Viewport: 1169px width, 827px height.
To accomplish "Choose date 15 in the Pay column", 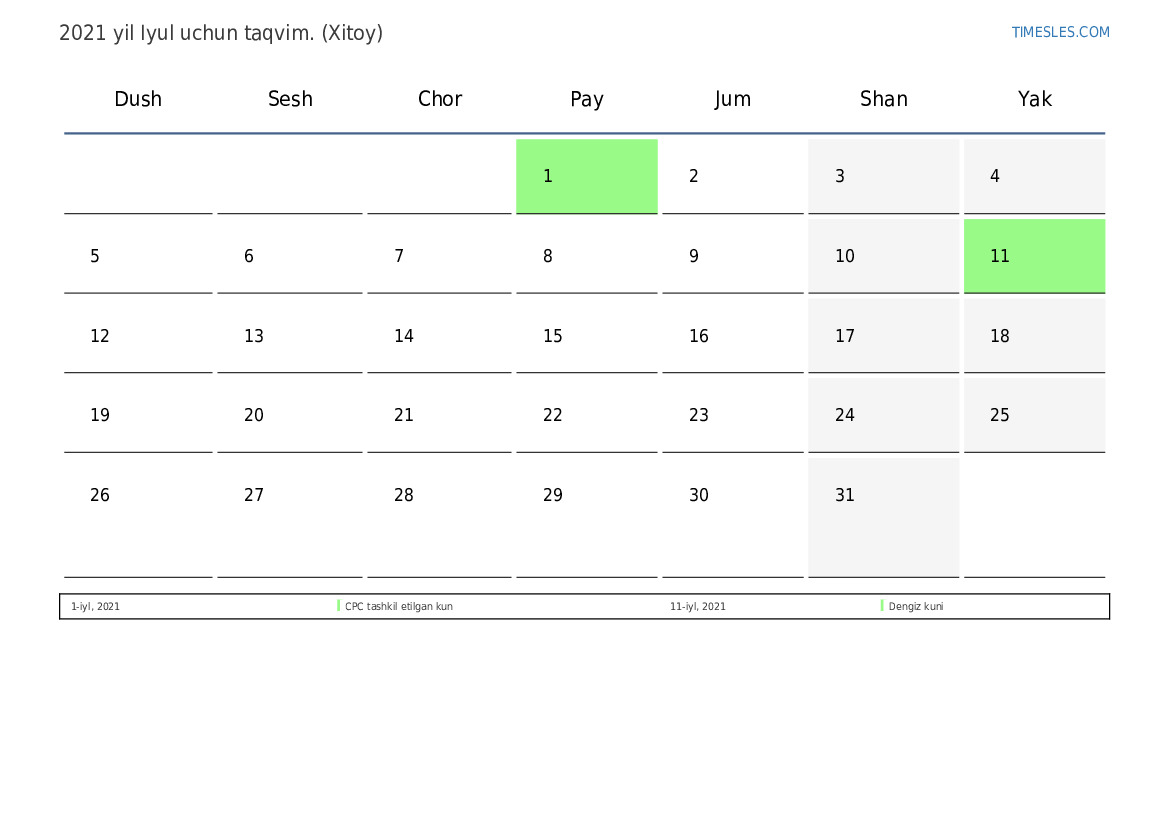I will point(586,336).
